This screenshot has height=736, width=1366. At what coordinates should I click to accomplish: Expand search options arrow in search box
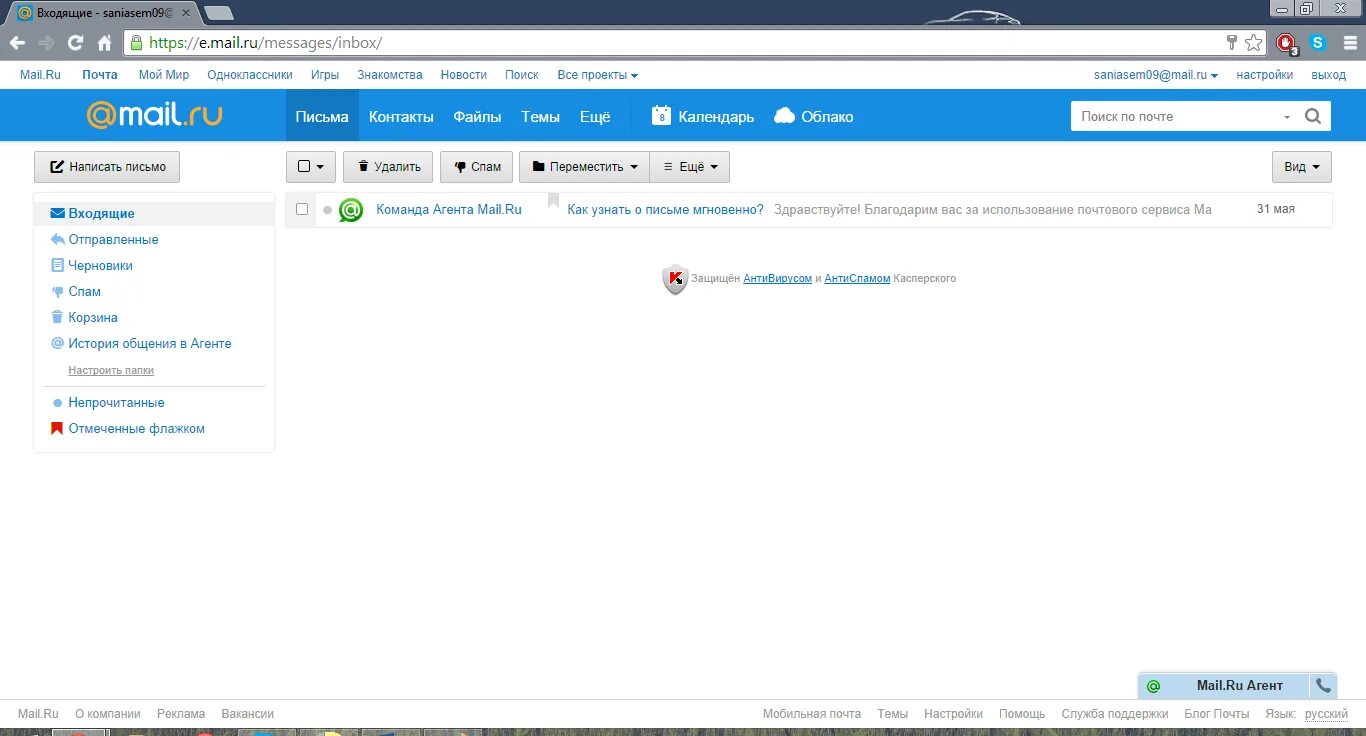1287,117
